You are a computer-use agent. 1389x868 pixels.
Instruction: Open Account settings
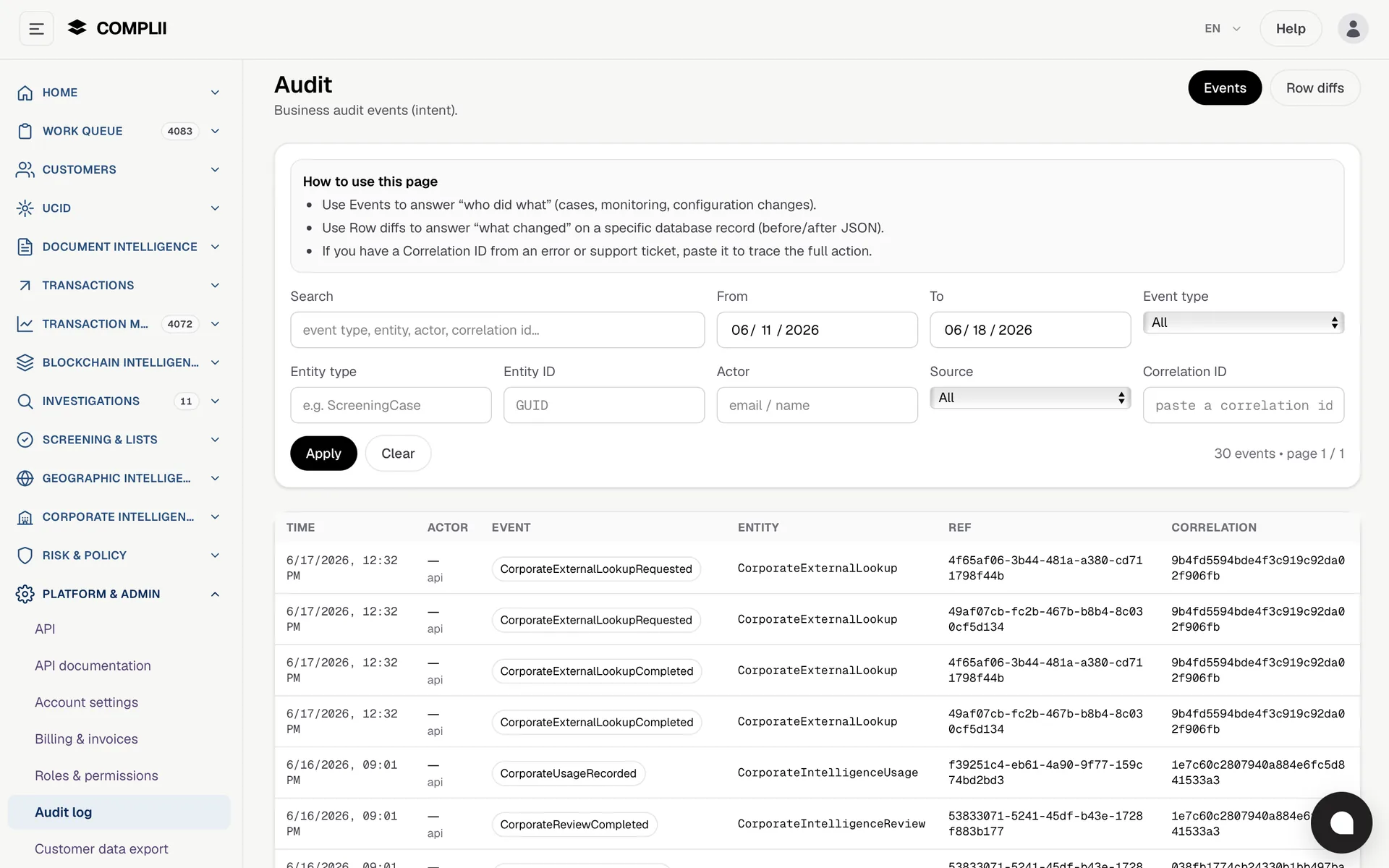tap(86, 702)
